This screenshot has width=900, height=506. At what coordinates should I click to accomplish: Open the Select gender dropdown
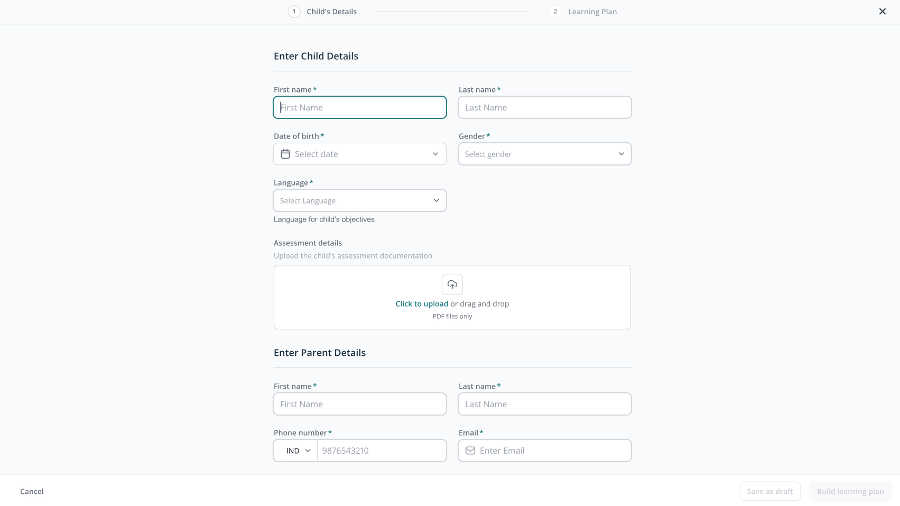coord(545,154)
